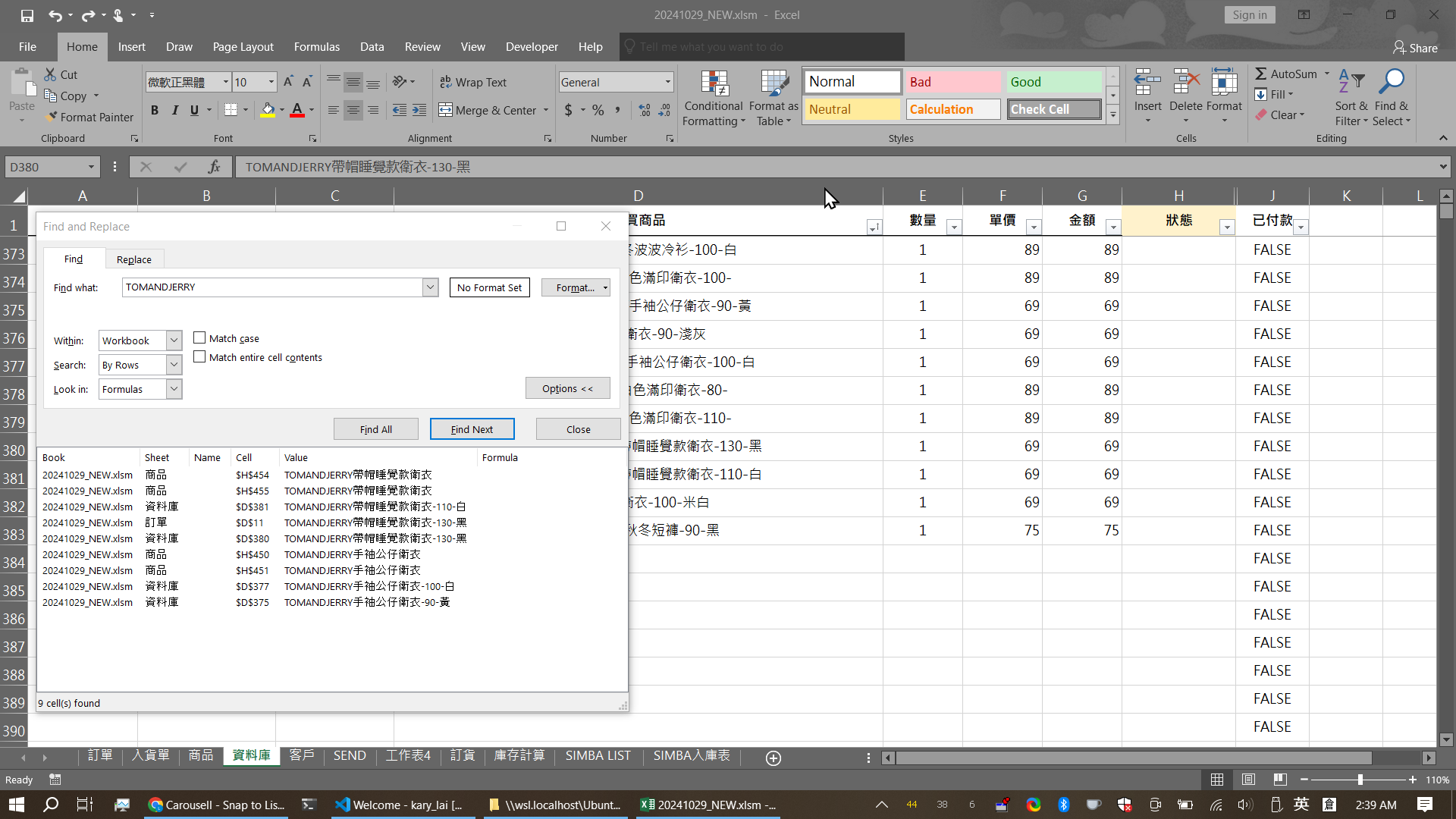
Task: Open Conditional Formatting icon
Action: pyautogui.click(x=714, y=85)
